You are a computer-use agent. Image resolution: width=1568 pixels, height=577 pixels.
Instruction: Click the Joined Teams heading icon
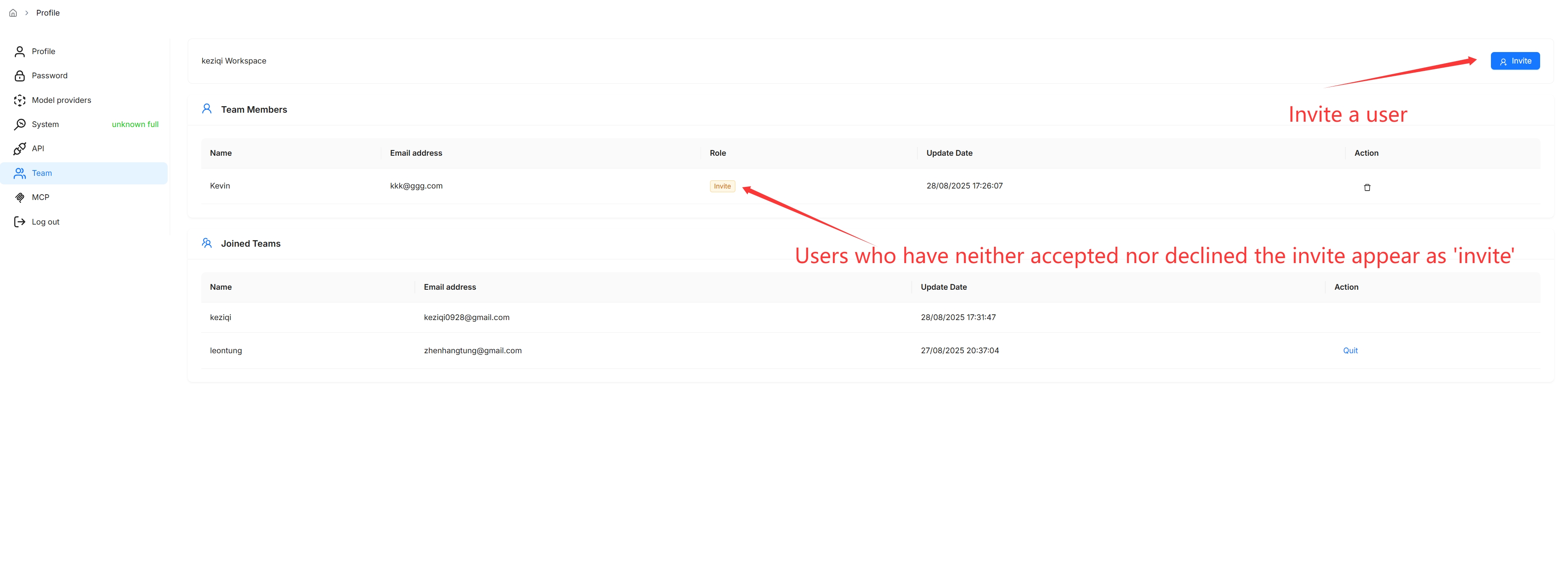(x=206, y=243)
